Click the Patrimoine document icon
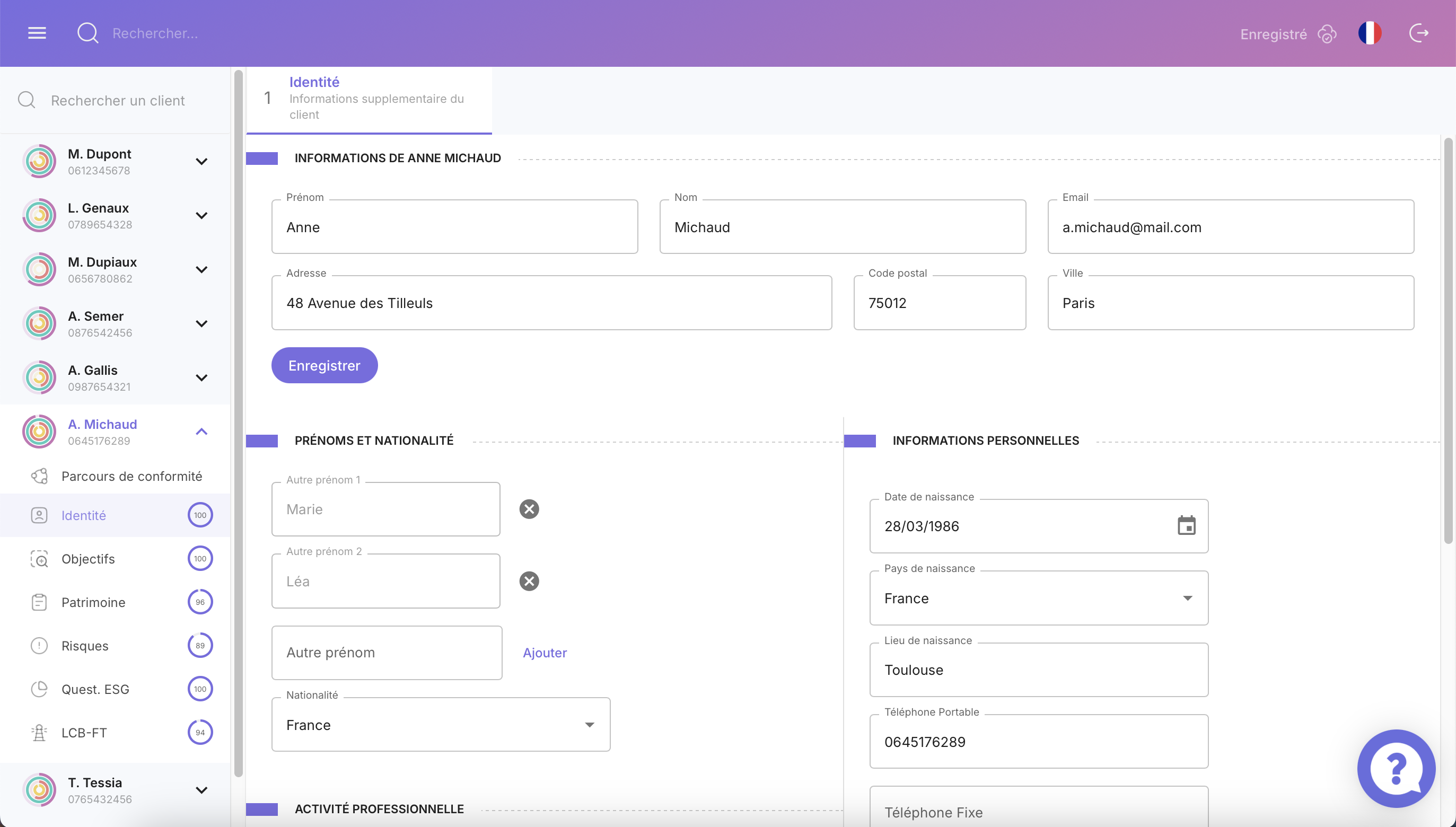Screen dimensions: 1456x827 coord(39,602)
